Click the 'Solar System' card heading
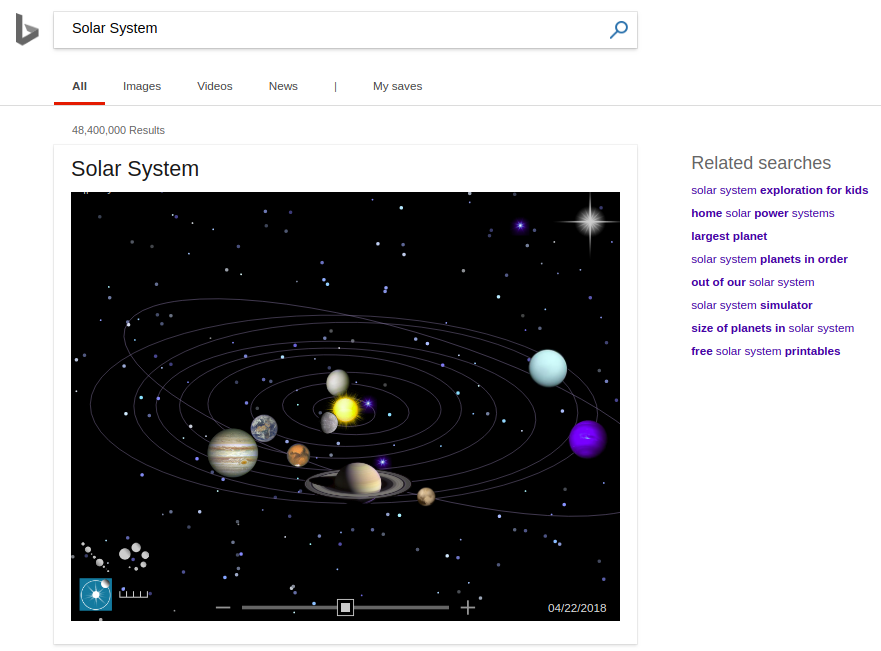 coord(135,169)
